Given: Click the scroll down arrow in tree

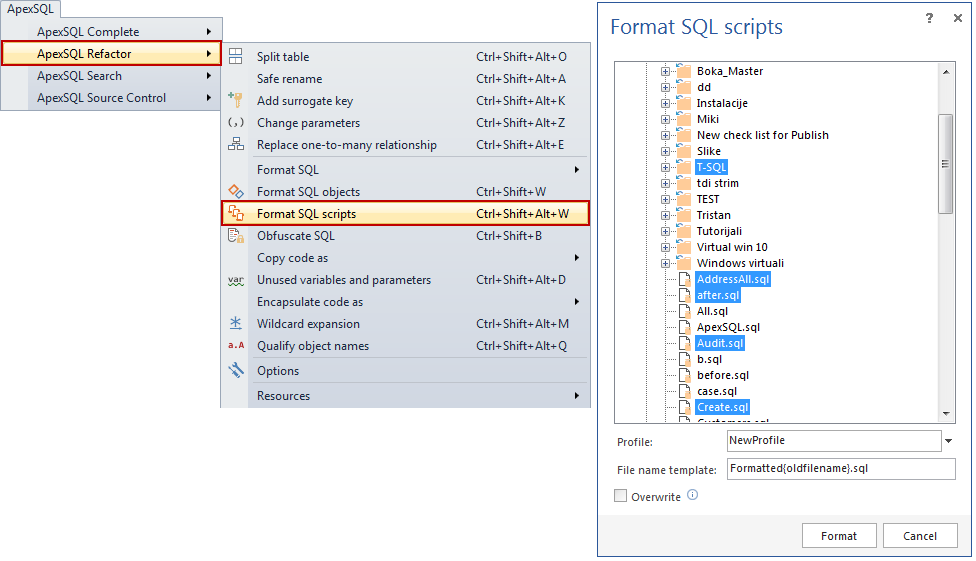Looking at the screenshot, I should click(x=946, y=413).
